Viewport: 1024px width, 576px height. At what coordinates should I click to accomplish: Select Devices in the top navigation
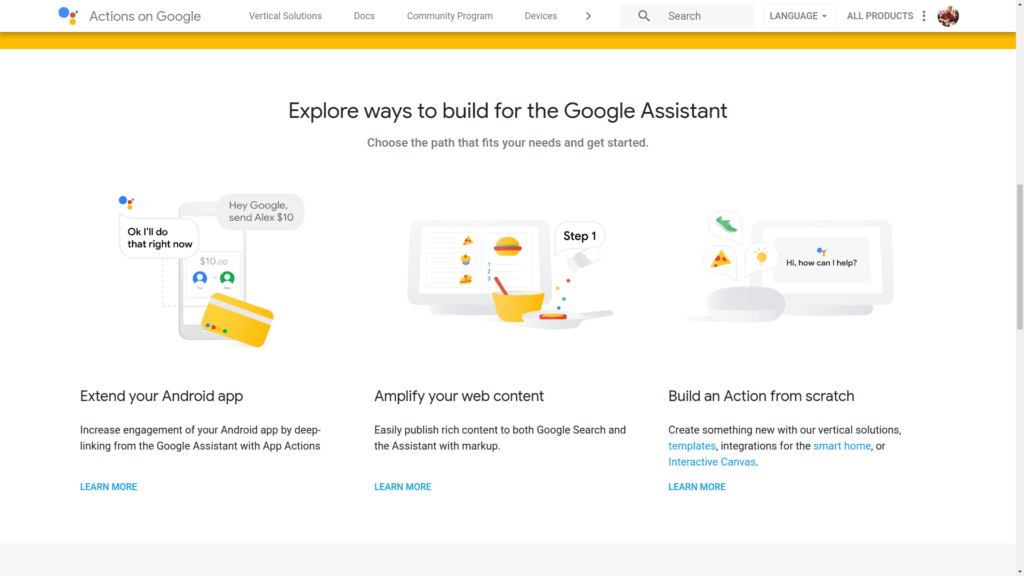541,16
